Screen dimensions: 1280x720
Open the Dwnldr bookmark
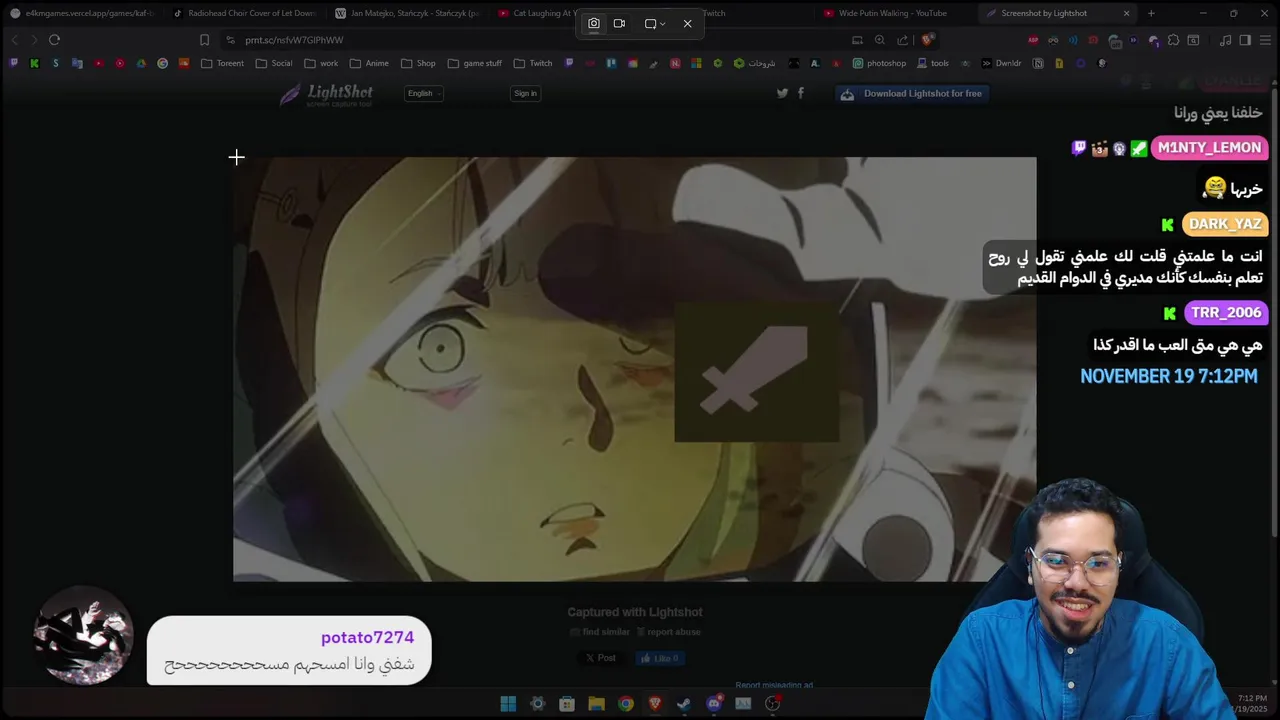tap(1001, 63)
